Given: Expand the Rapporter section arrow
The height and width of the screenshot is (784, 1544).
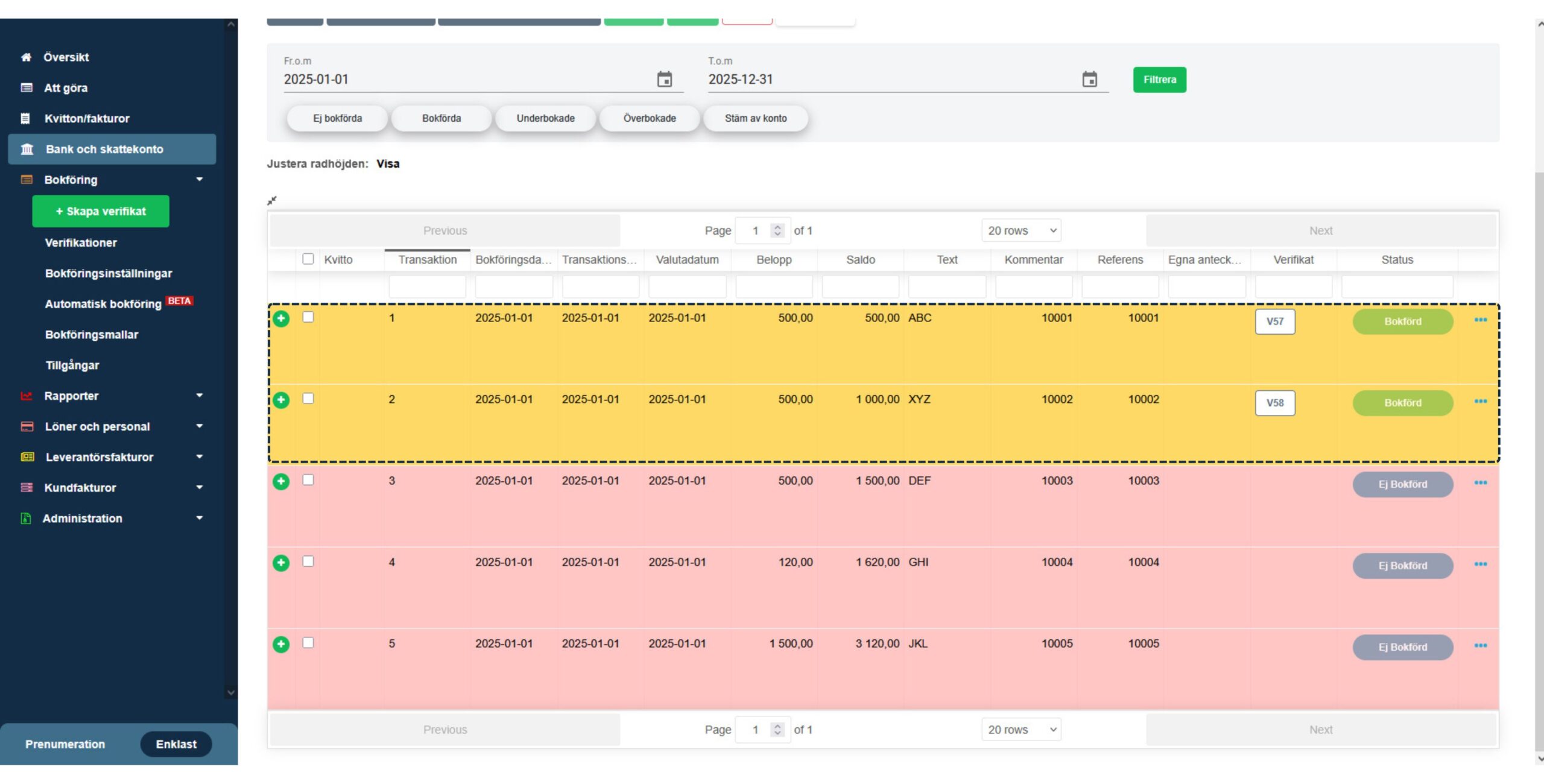Looking at the screenshot, I should pos(200,396).
